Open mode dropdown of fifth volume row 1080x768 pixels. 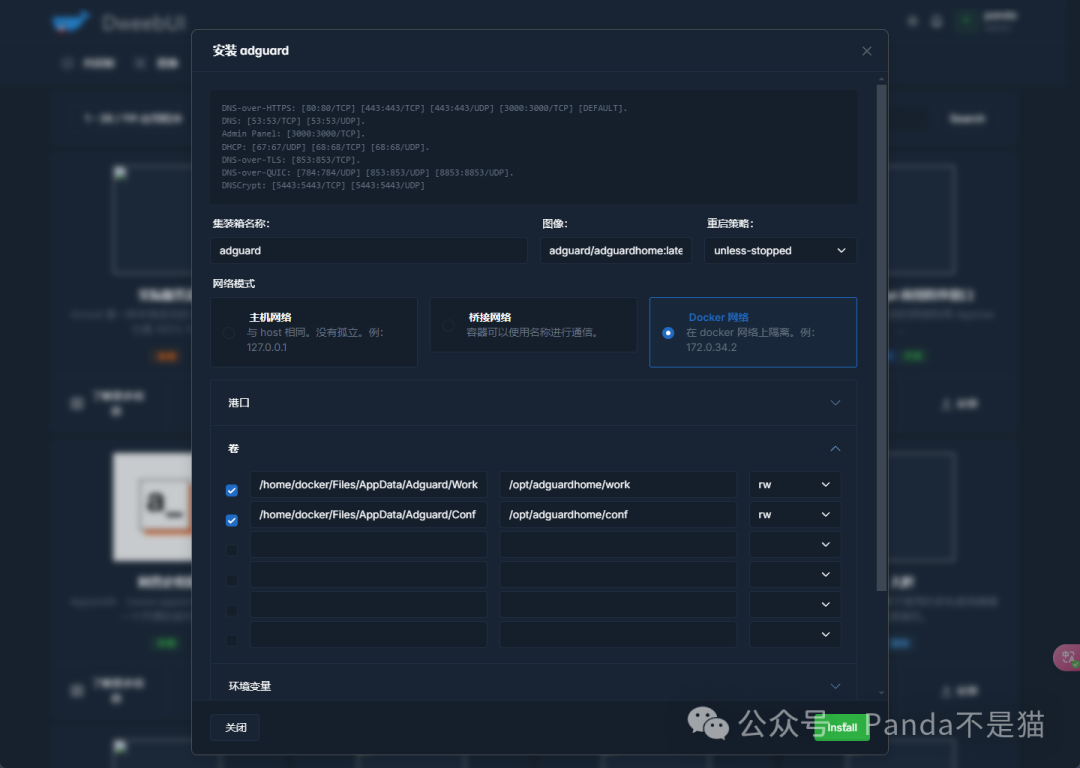tap(795, 605)
